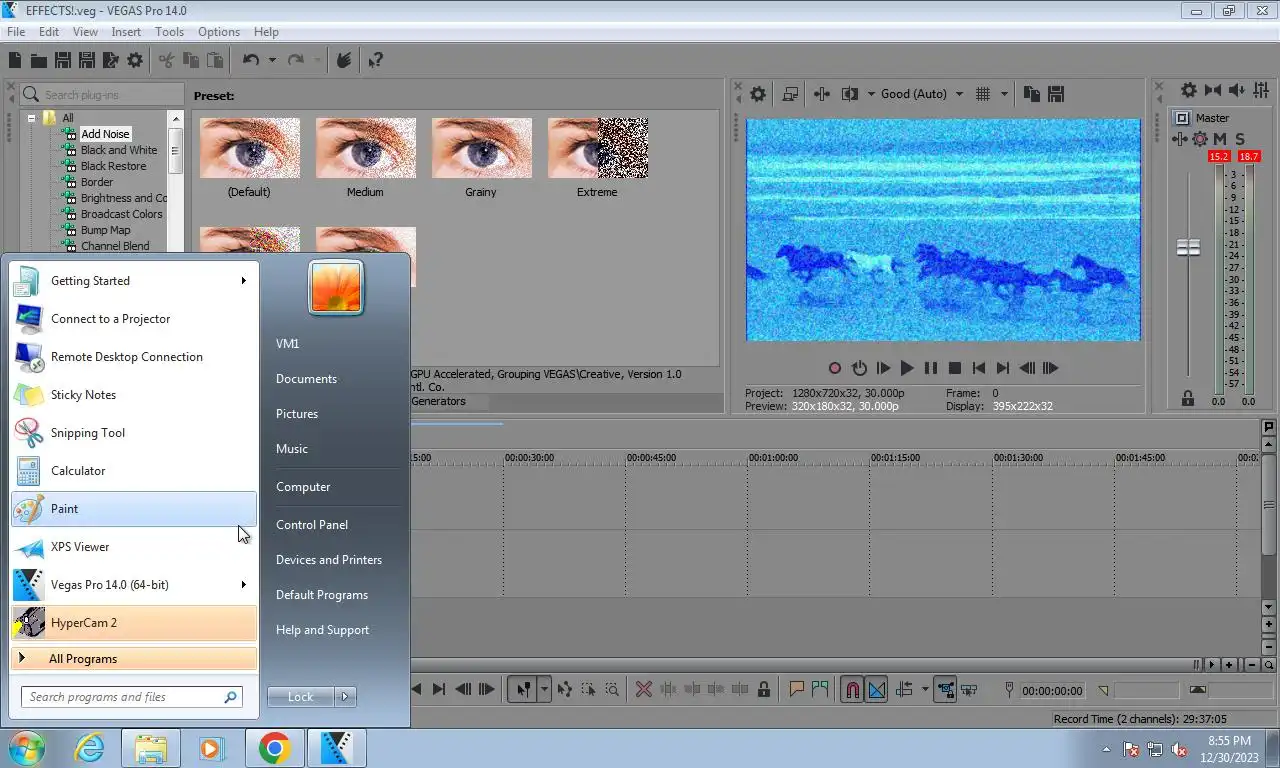Select the Grainy preset thumbnail
Image resolution: width=1280 pixels, height=768 pixels.
pos(482,148)
